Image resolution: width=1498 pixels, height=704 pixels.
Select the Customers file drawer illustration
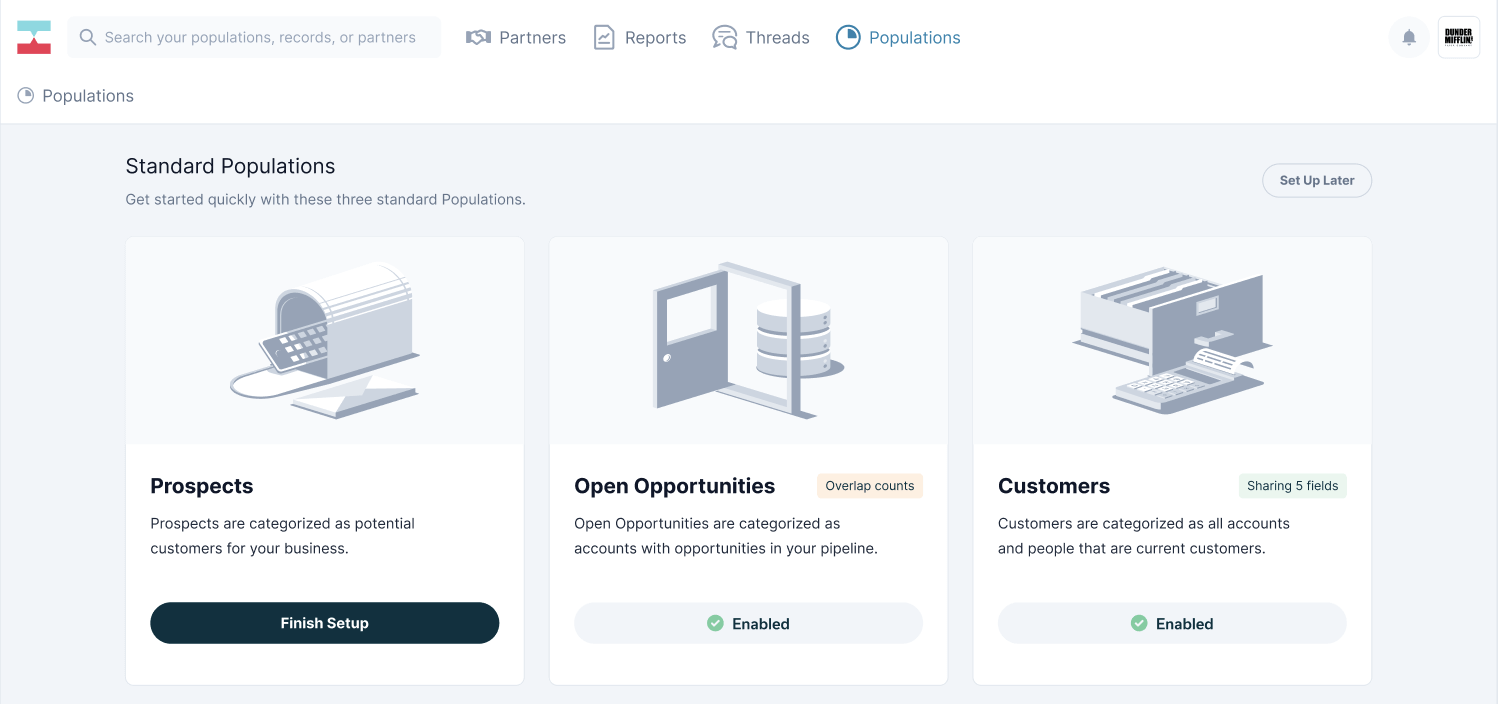1172,340
